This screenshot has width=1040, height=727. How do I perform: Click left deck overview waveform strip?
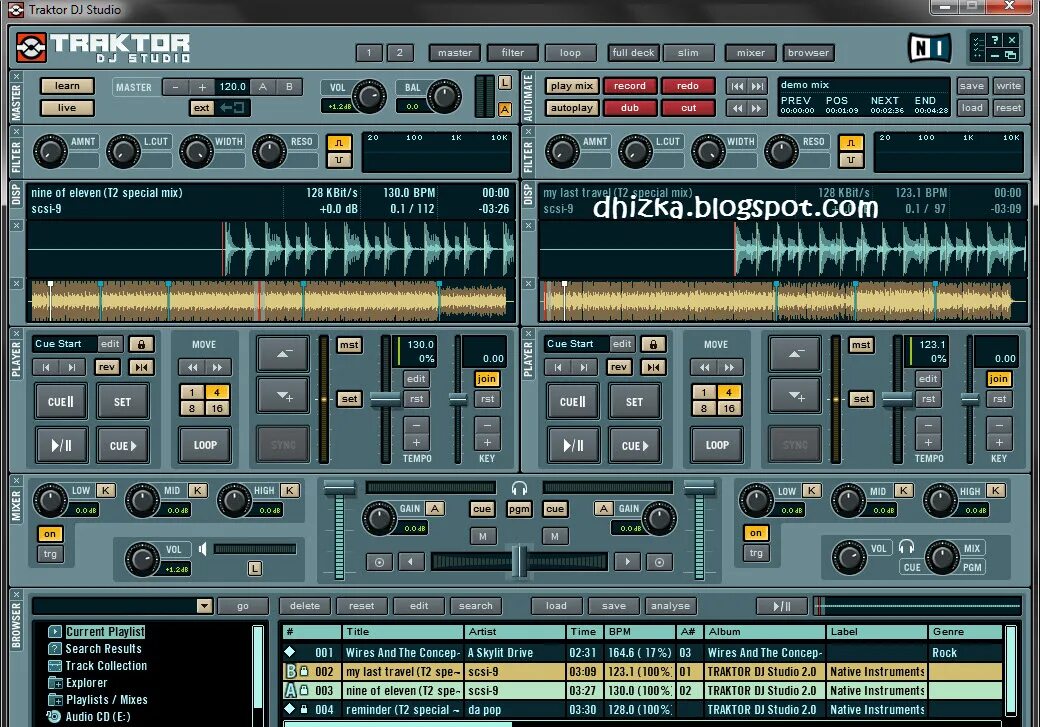(271, 302)
